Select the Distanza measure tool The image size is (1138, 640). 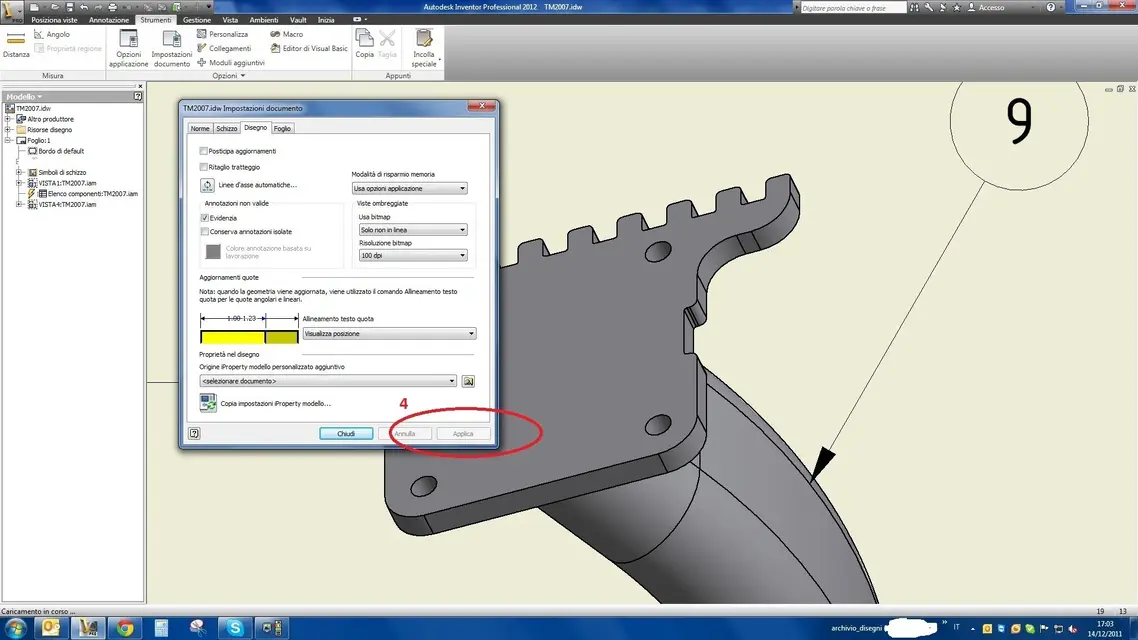pos(16,44)
